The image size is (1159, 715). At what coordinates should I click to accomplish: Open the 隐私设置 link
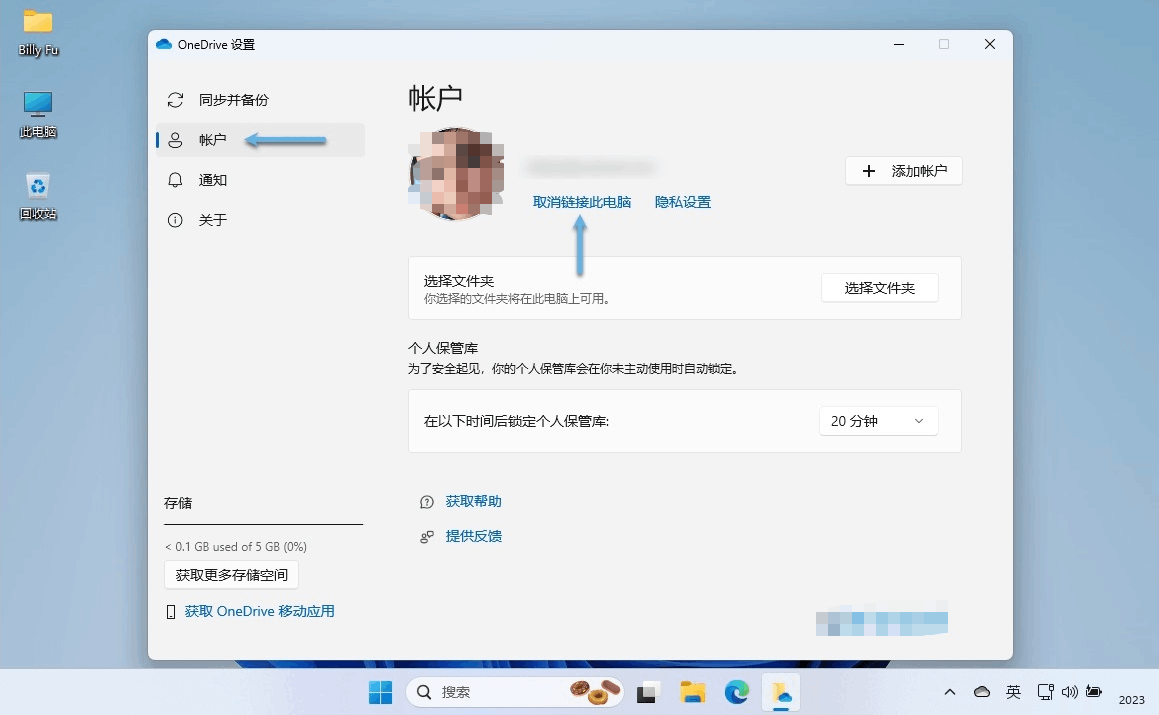click(683, 202)
